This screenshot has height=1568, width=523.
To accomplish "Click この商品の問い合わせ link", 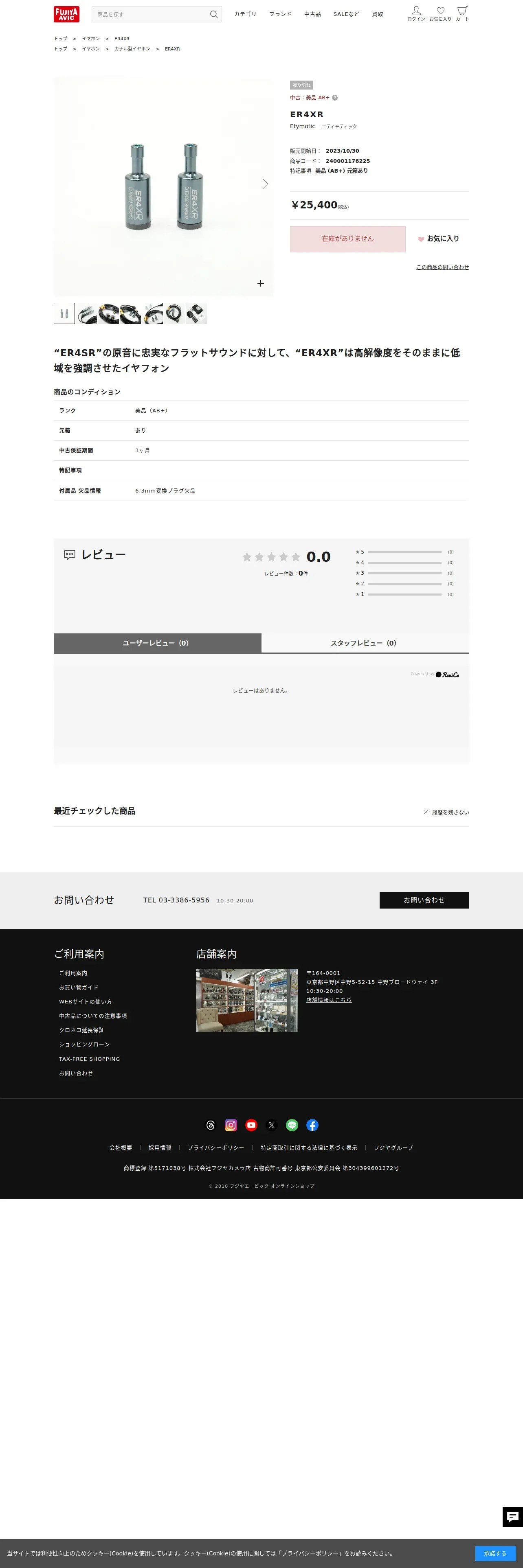I will click(443, 267).
